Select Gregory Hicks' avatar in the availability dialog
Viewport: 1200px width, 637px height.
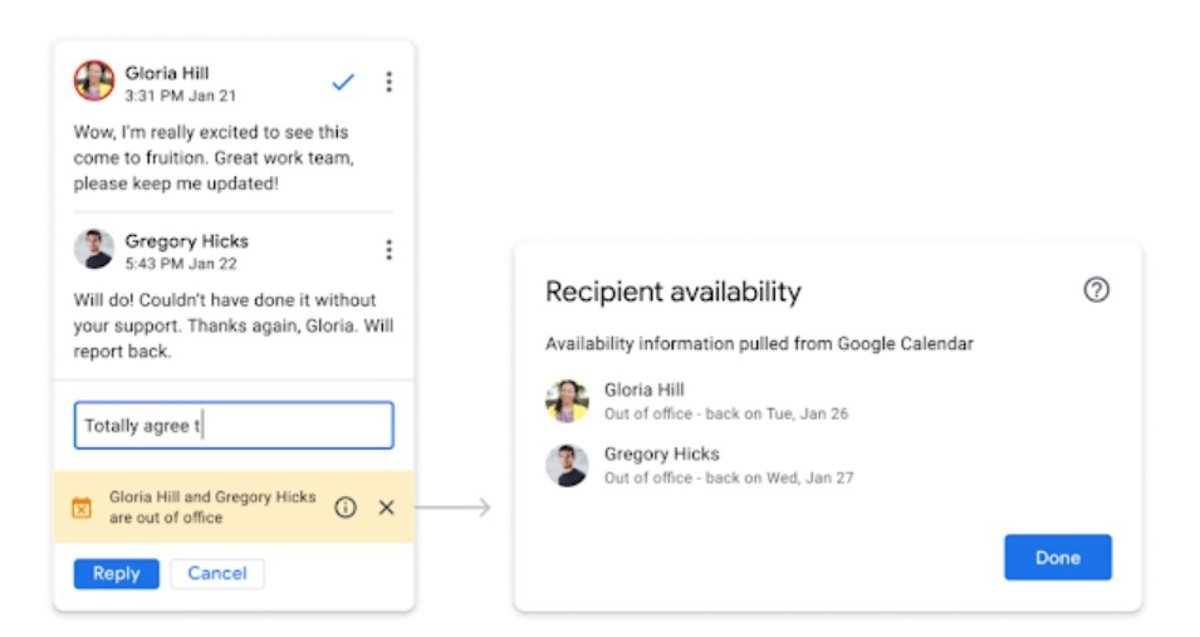[x=567, y=465]
